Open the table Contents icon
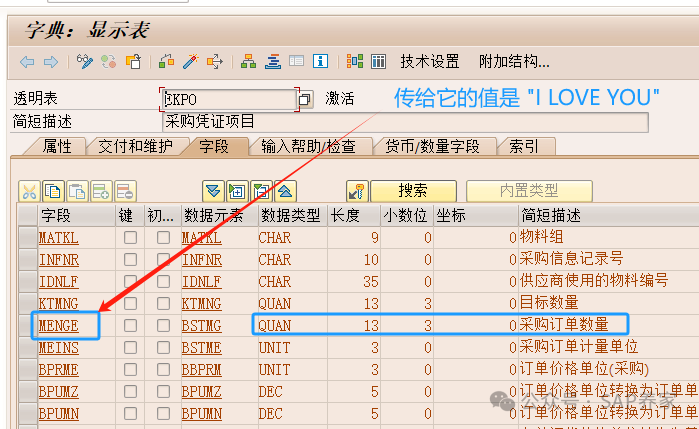 [x=378, y=61]
